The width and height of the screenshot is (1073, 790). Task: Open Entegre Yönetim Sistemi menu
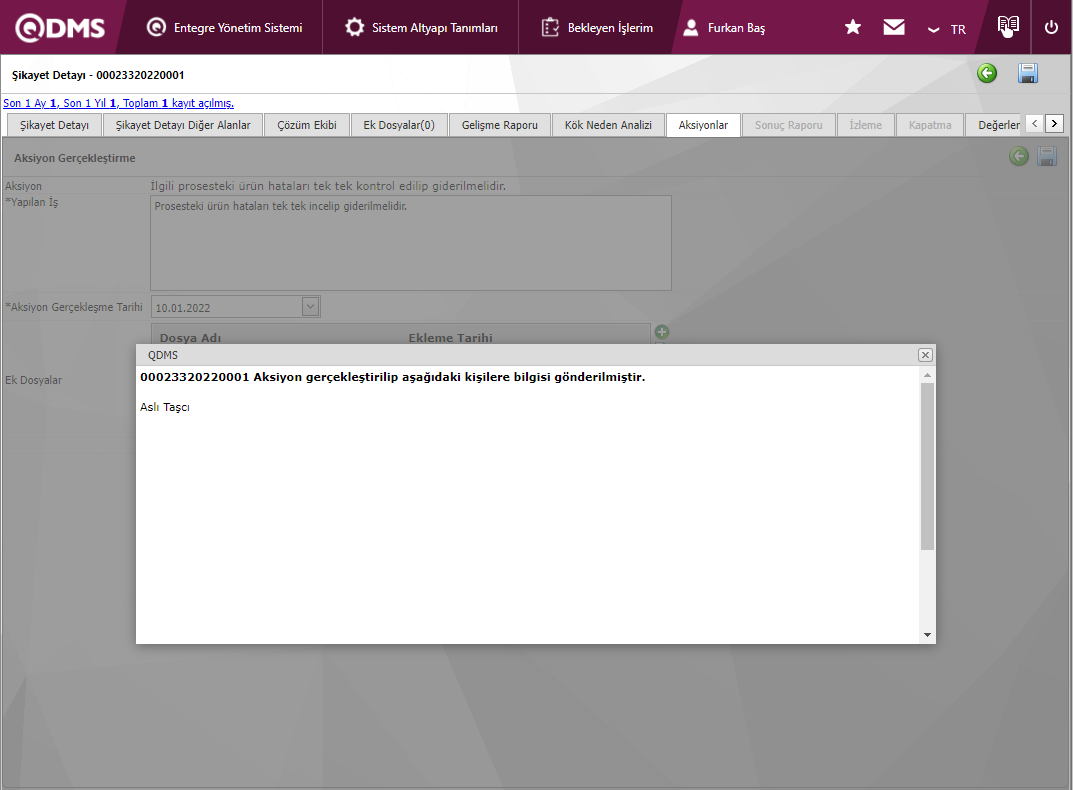224,27
